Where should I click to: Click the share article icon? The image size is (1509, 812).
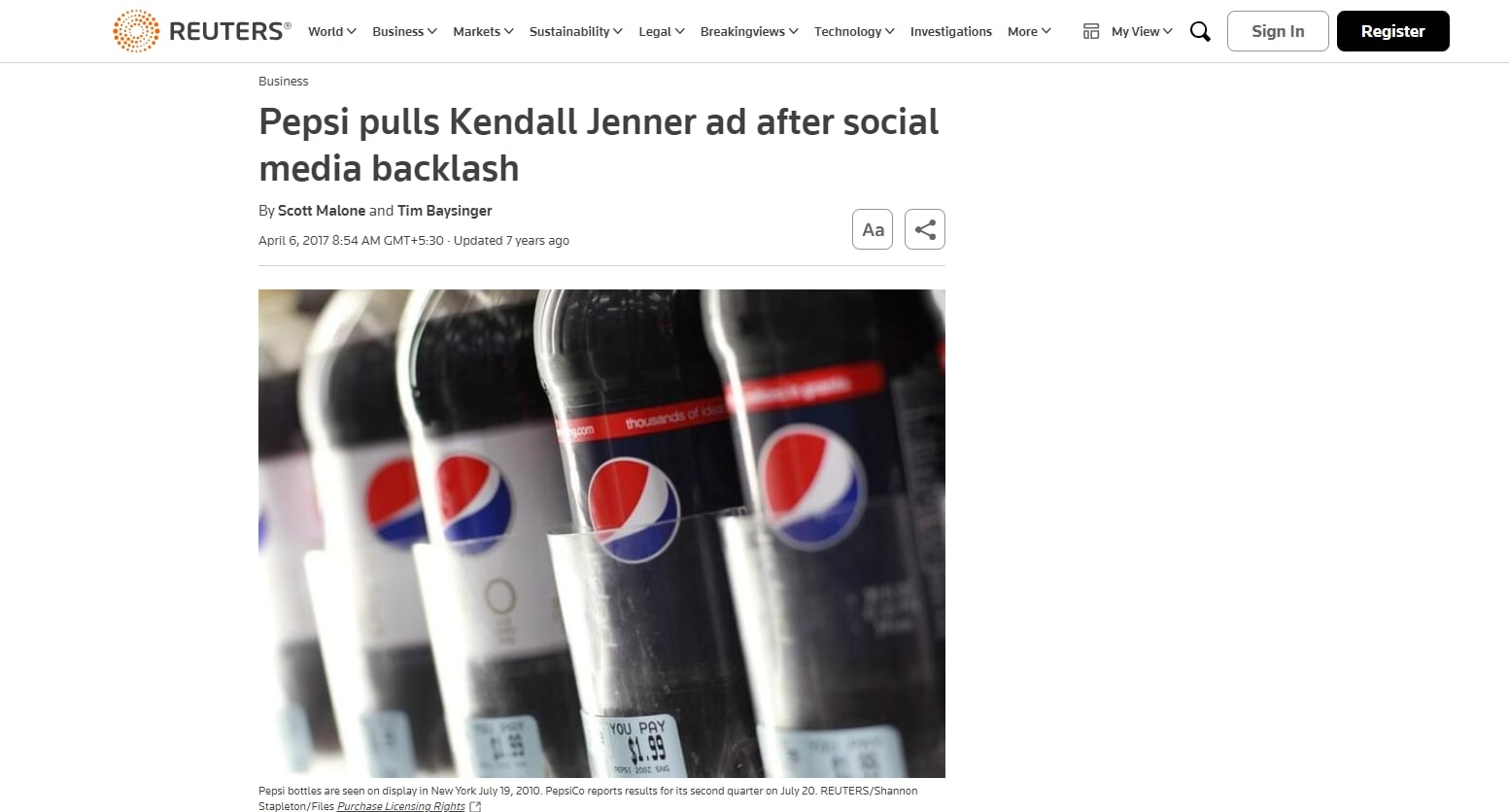click(x=925, y=229)
